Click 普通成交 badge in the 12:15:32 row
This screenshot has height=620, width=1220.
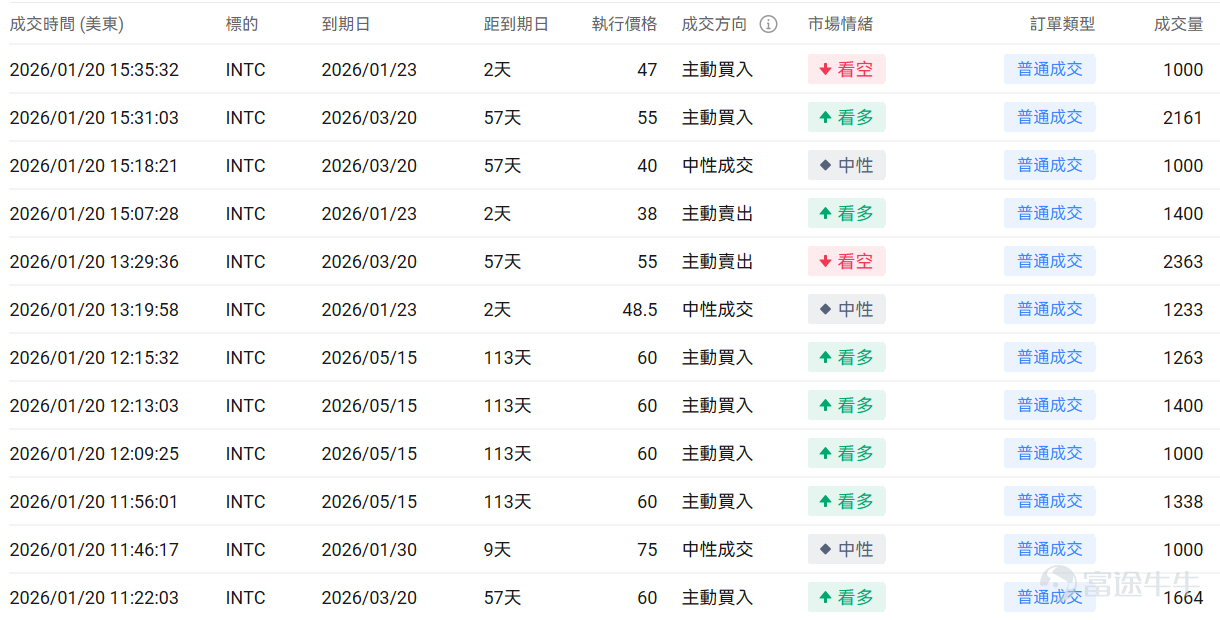click(x=1050, y=357)
